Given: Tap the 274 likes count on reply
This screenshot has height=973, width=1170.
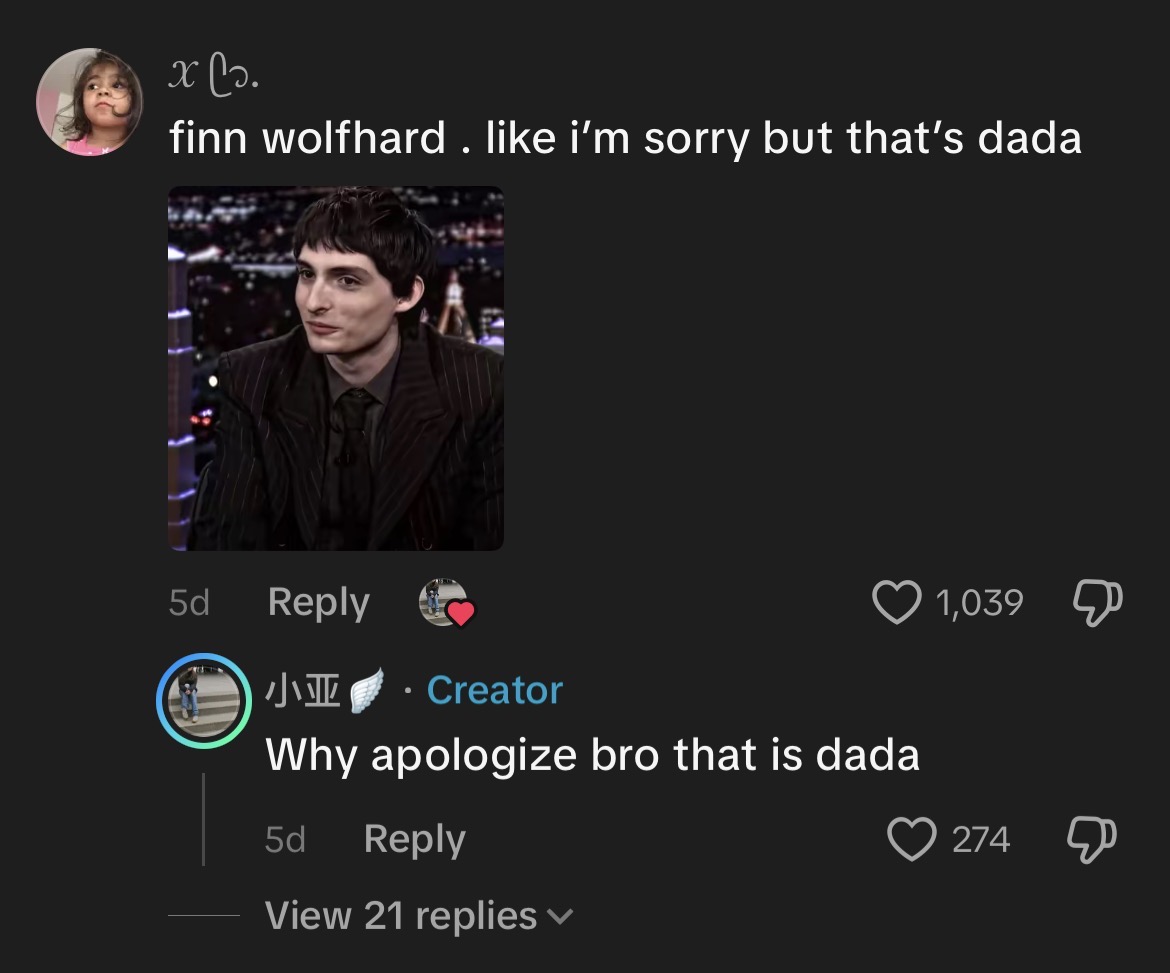Looking at the screenshot, I should click(980, 839).
